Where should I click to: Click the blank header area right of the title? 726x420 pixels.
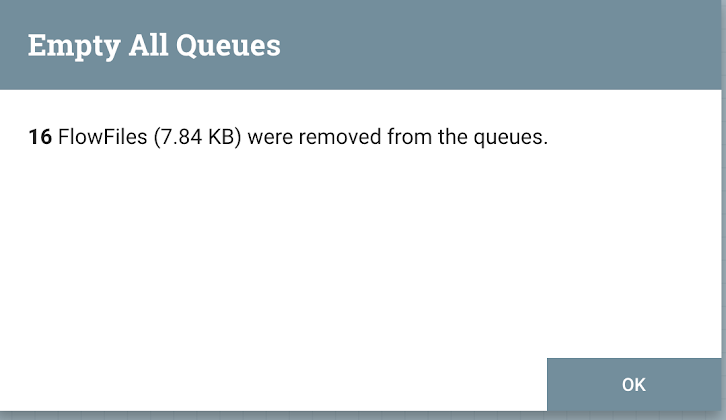[x=500, y=45]
